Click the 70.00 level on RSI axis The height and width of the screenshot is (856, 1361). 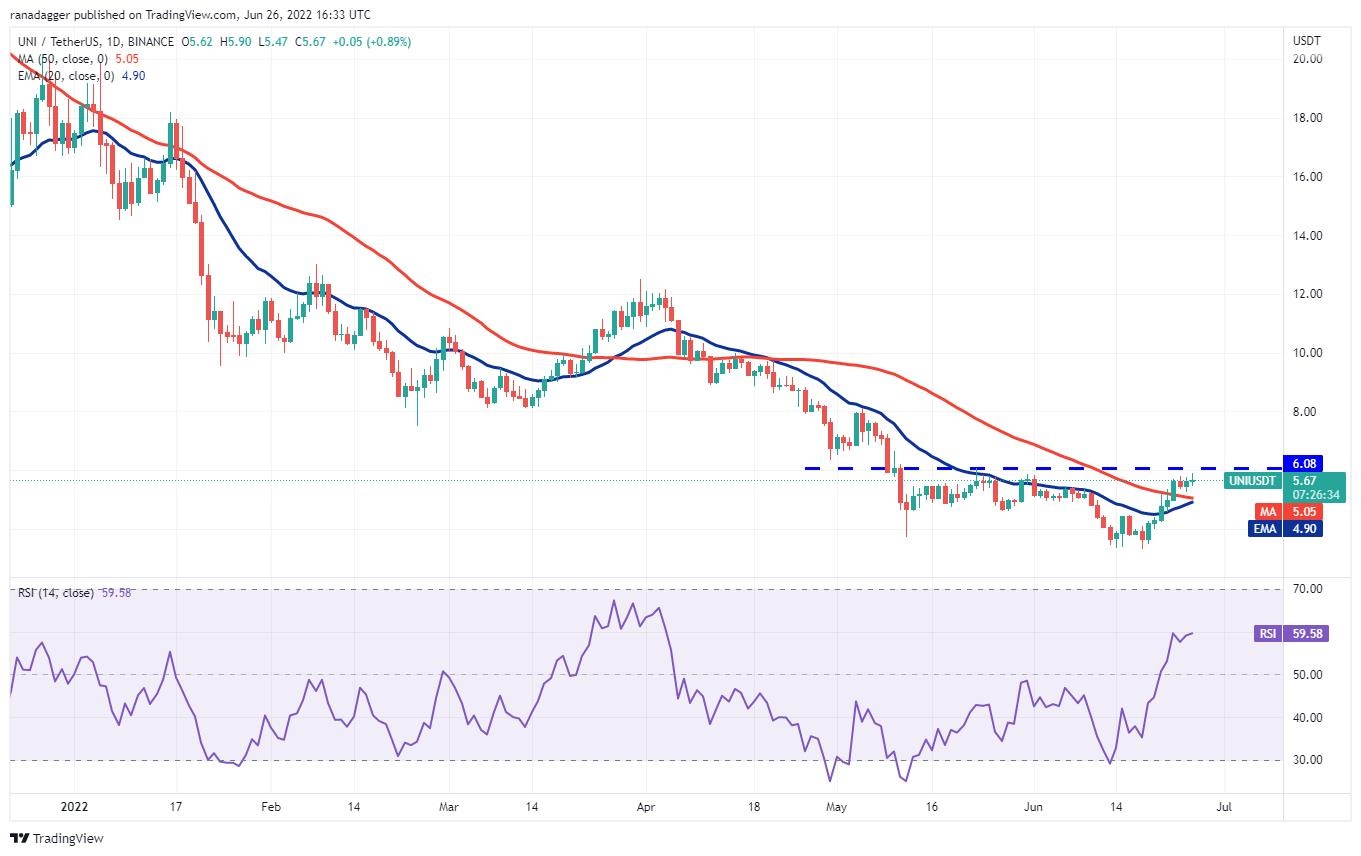click(x=1307, y=589)
